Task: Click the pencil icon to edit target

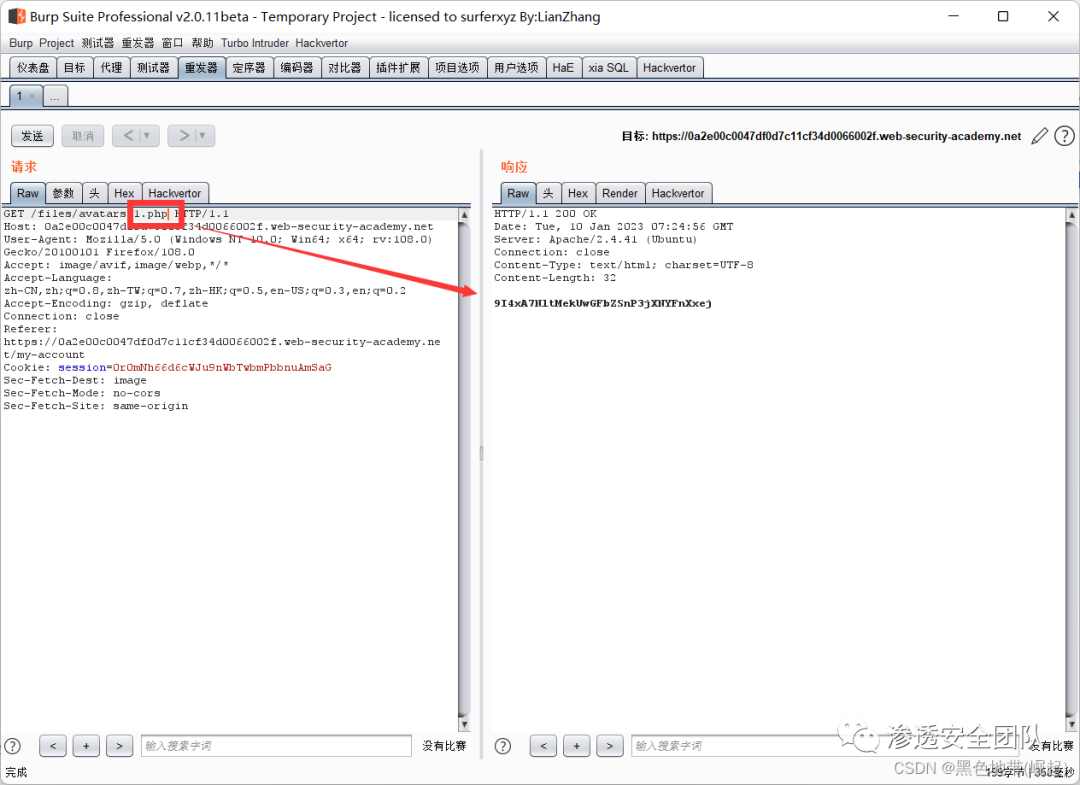Action: coord(1039,136)
